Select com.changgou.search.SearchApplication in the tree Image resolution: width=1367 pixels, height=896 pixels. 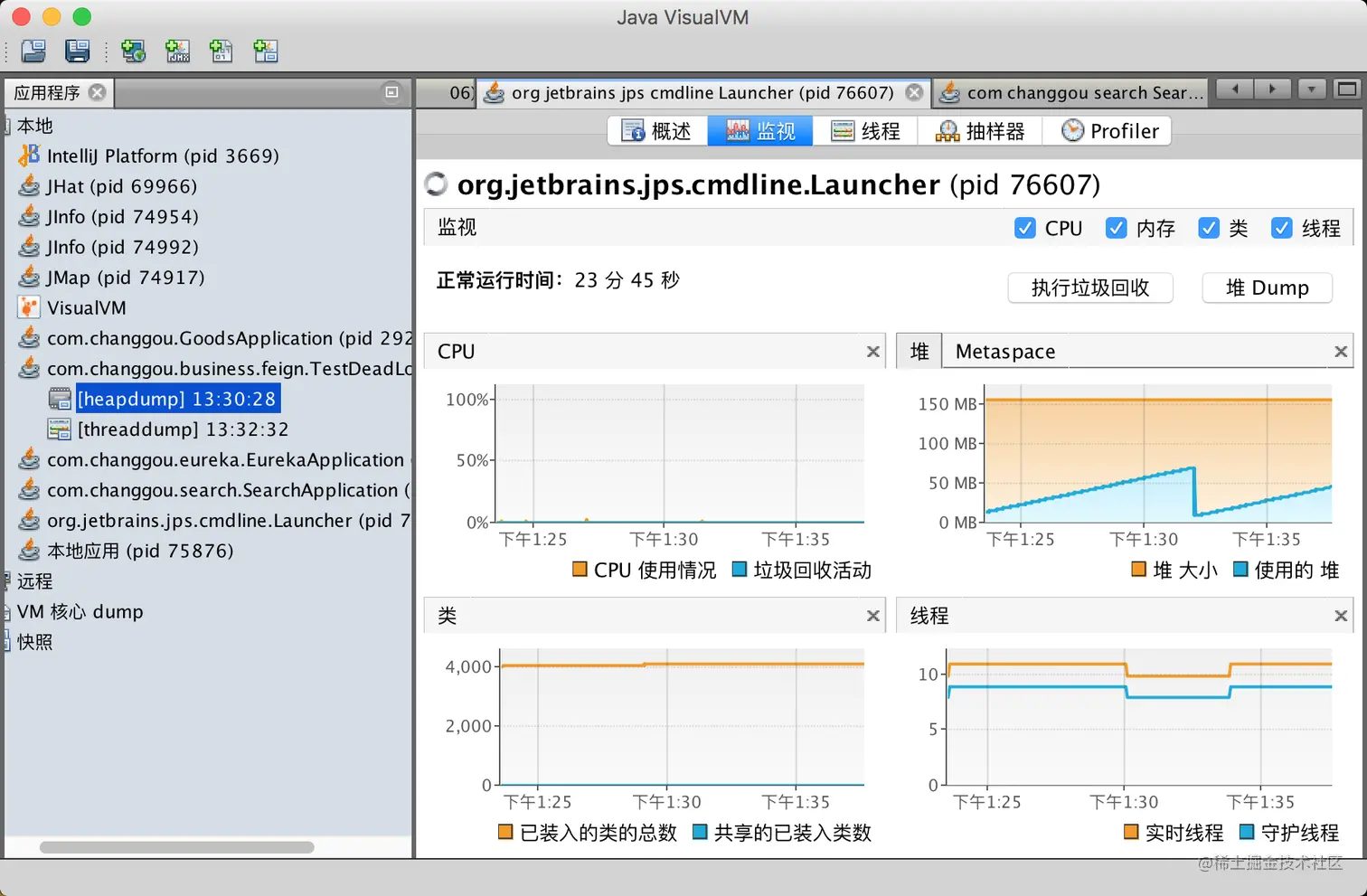(x=228, y=490)
